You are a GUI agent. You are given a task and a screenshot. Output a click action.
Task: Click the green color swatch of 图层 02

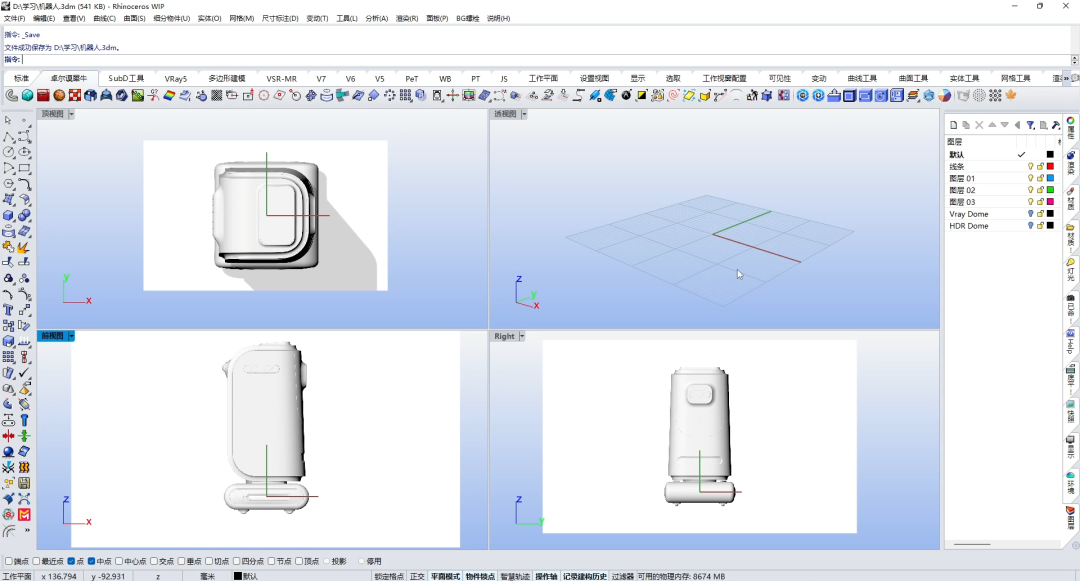1050,190
